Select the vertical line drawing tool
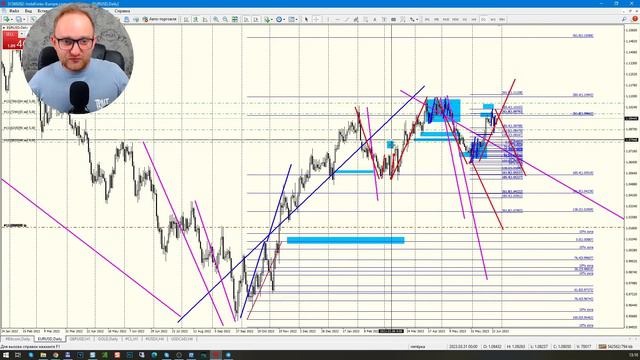The height and width of the screenshot is (360, 640). tap(328, 19)
